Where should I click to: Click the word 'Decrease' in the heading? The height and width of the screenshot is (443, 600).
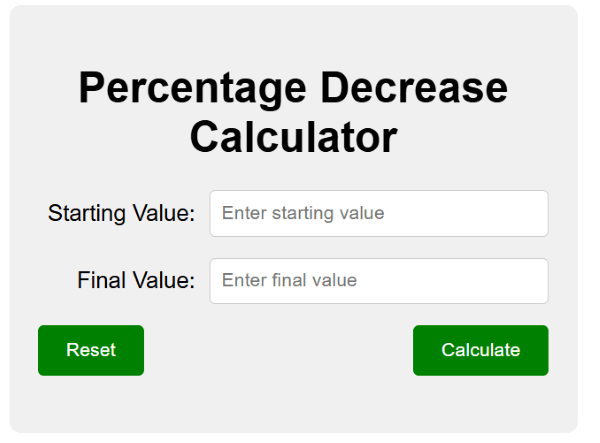click(415, 89)
